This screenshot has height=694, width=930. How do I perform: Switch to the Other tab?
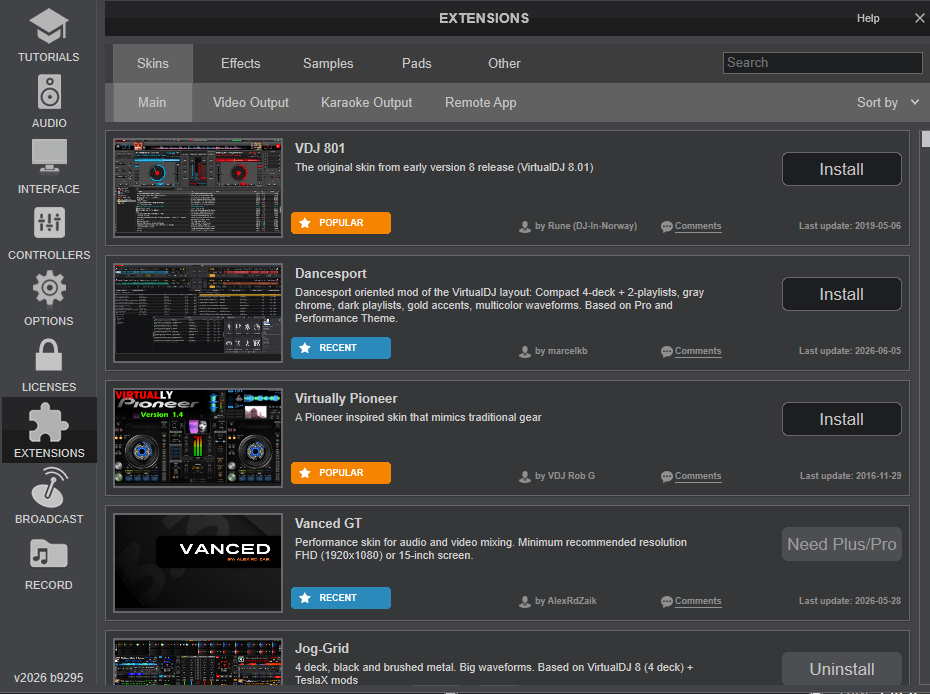pyautogui.click(x=504, y=63)
